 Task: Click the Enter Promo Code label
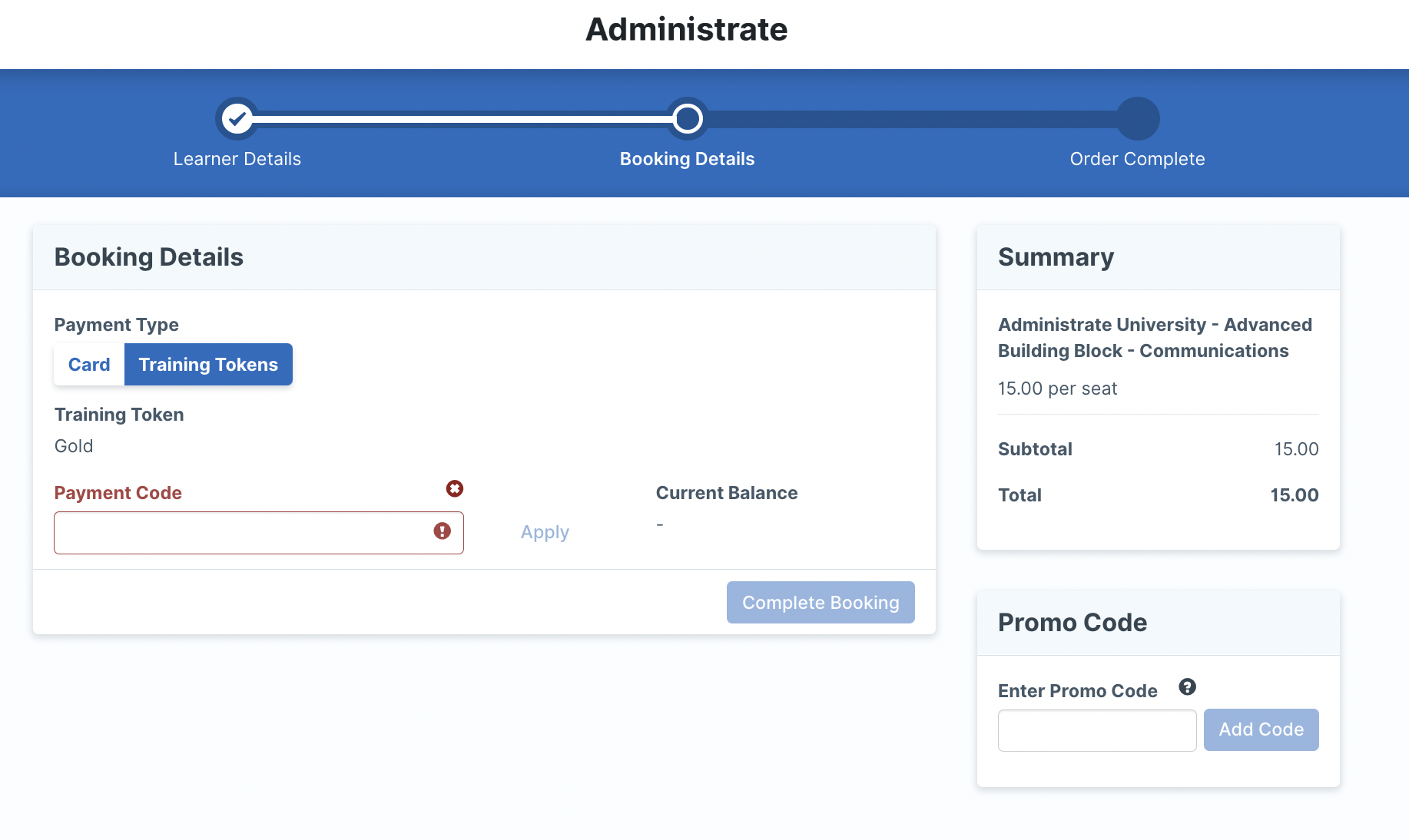pyautogui.click(x=1078, y=691)
